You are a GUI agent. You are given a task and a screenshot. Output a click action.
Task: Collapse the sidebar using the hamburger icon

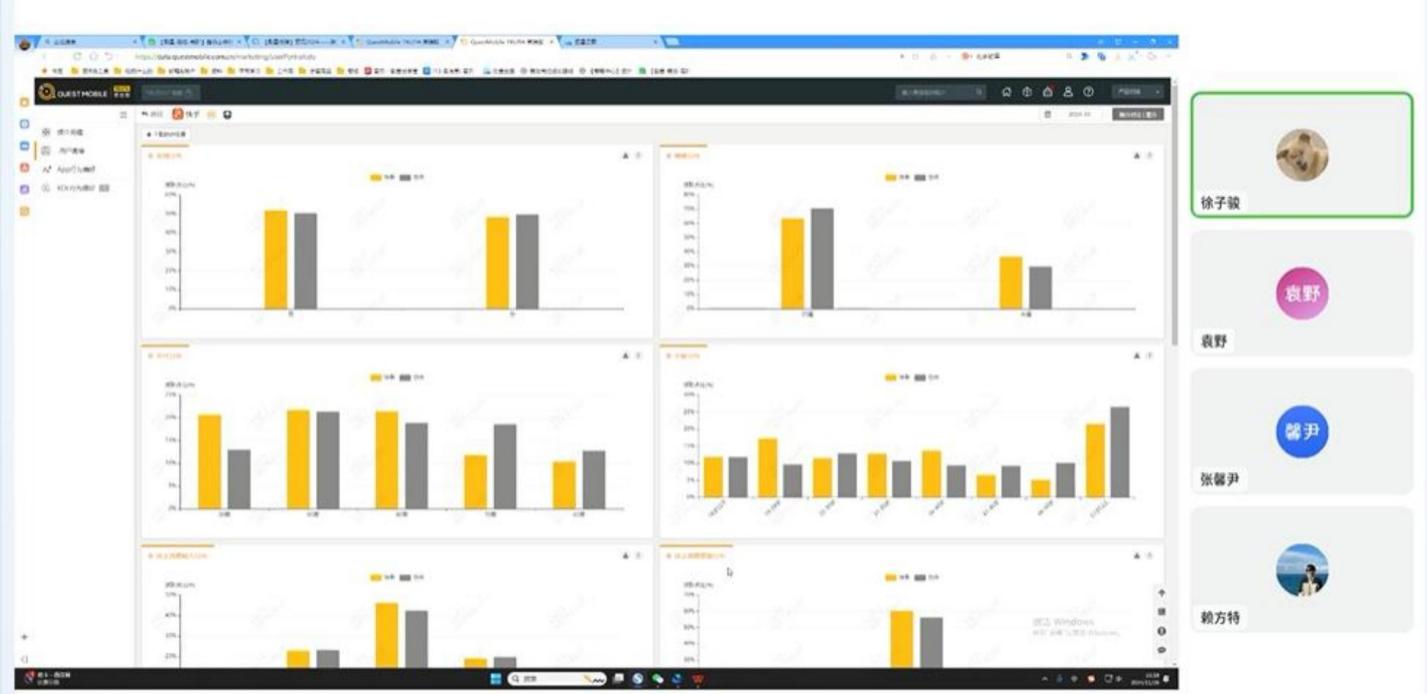124,115
